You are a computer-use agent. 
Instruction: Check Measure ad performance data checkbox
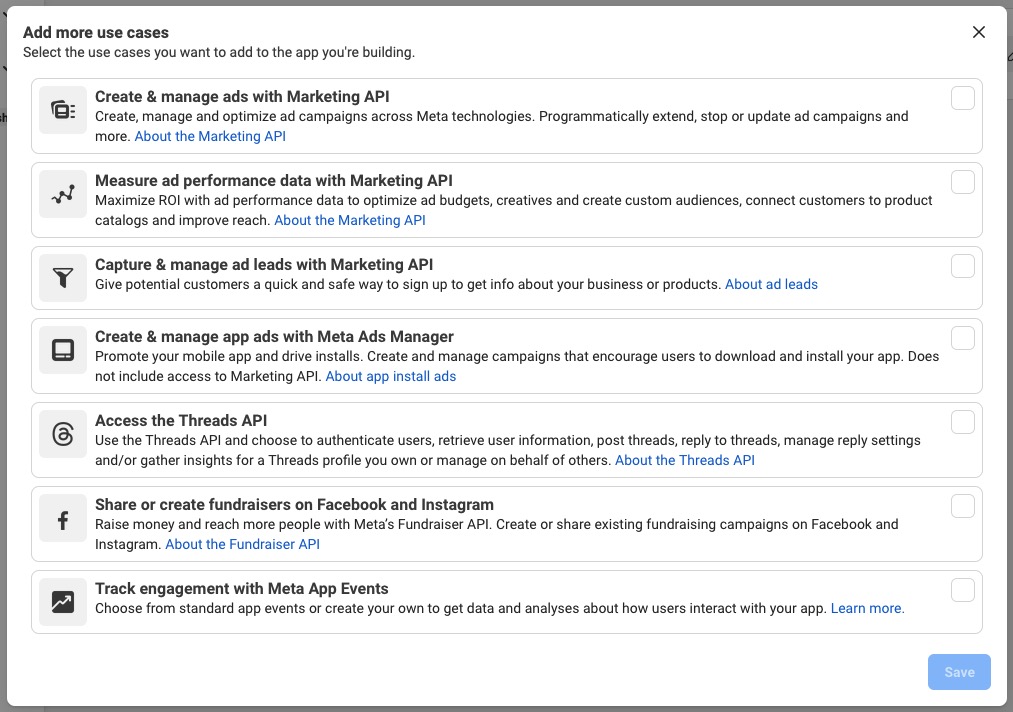click(963, 182)
